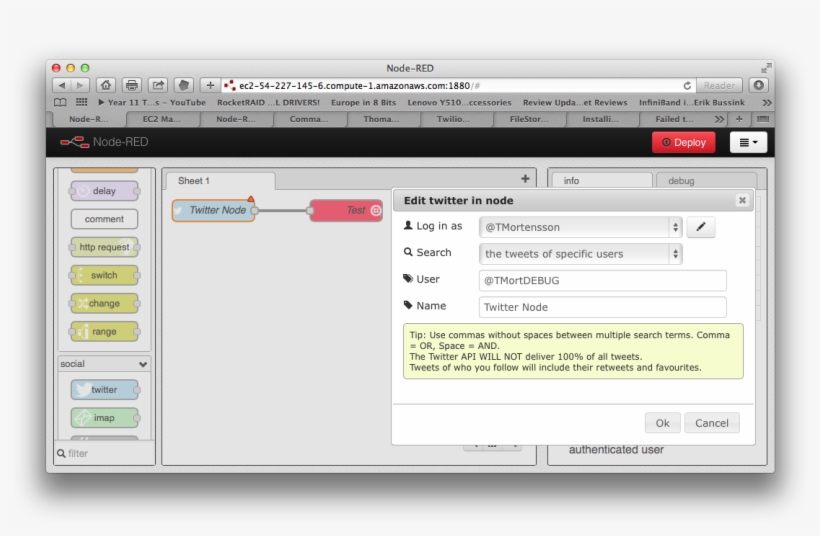Select the twitter node in social palette
Viewport: 820px width, 536px height.
point(104,390)
